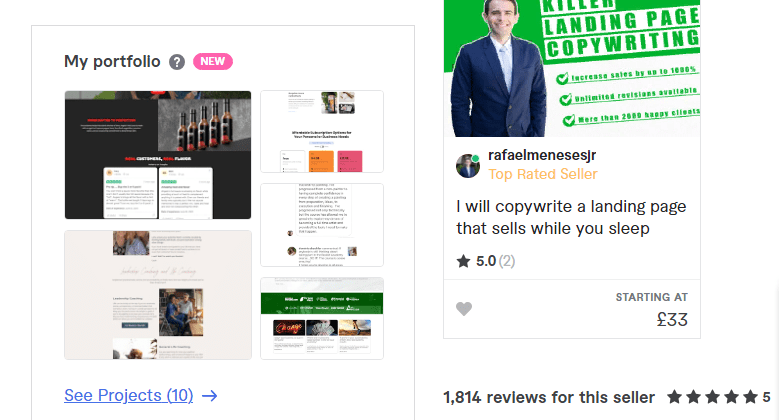
Task: Click the fifth seller review star
Action: pos(750,397)
